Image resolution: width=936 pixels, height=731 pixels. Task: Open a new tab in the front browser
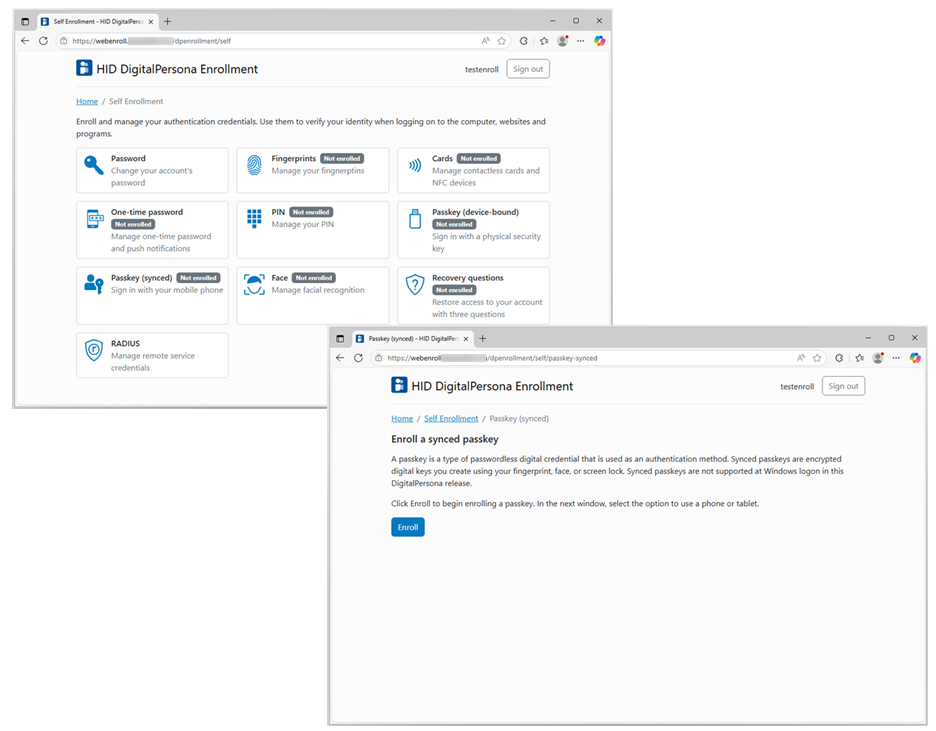pyautogui.click(x=483, y=339)
